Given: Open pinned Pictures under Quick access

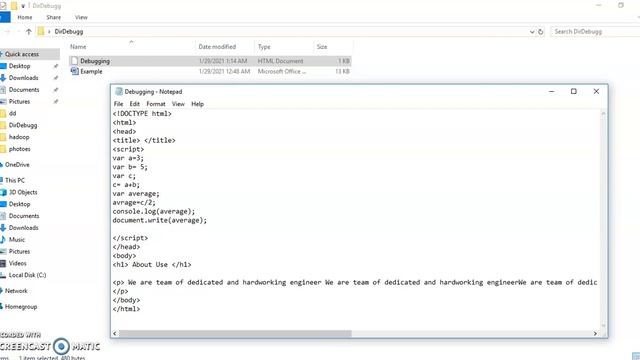Looking at the screenshot, I should [x=19, y=101].
